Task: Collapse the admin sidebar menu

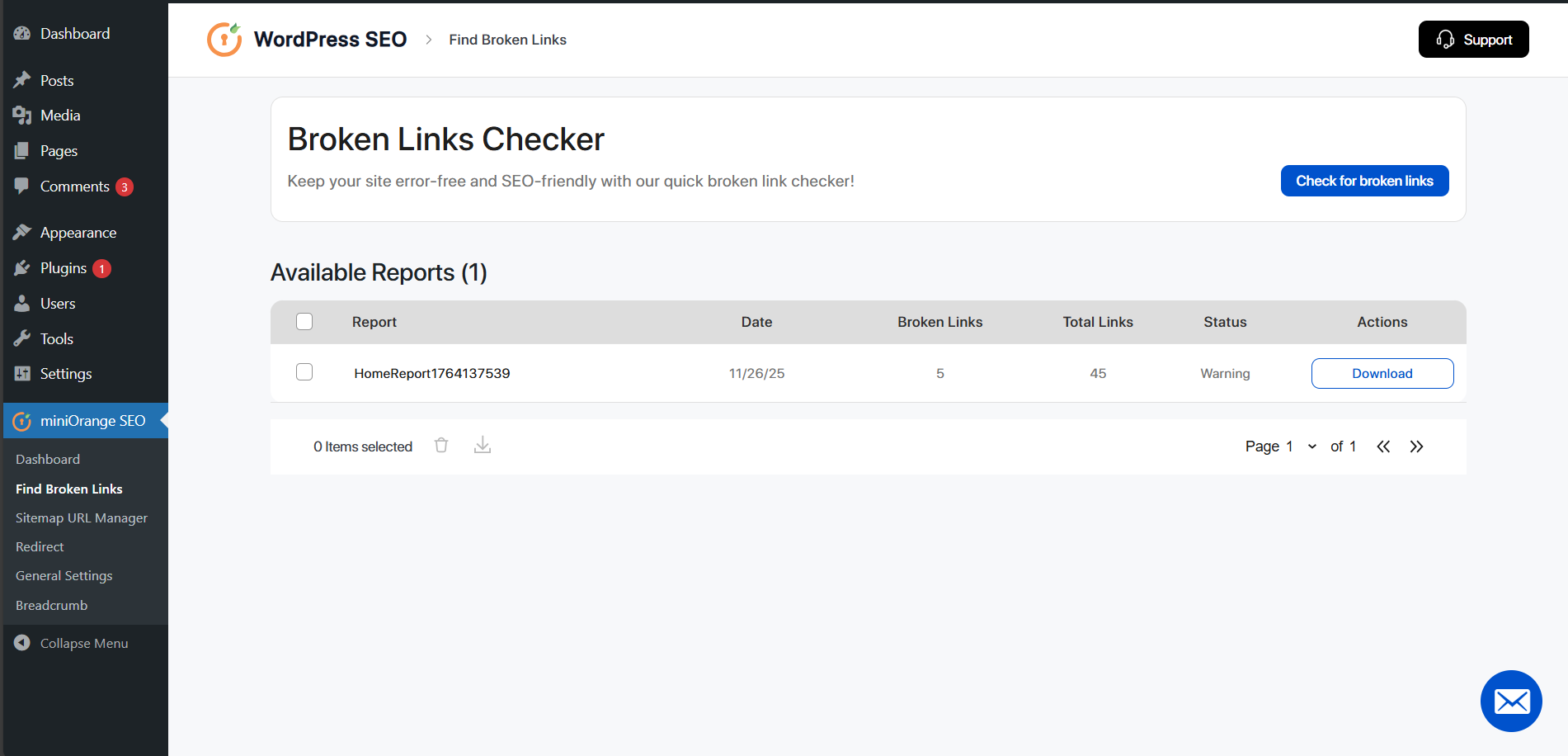Action: [72, 643]
